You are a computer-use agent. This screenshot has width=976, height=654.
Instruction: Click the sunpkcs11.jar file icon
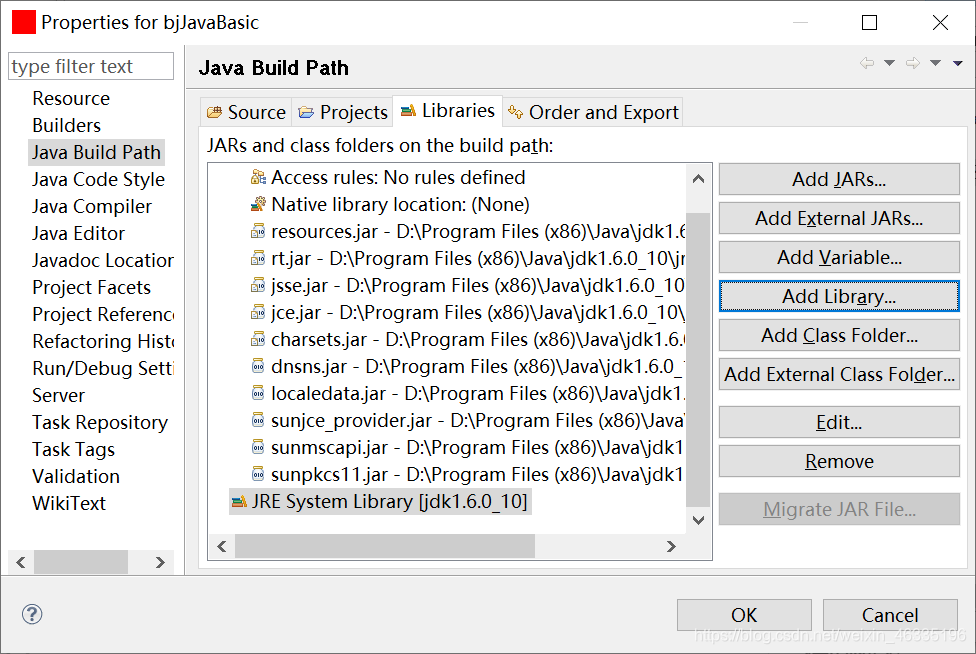258,474
